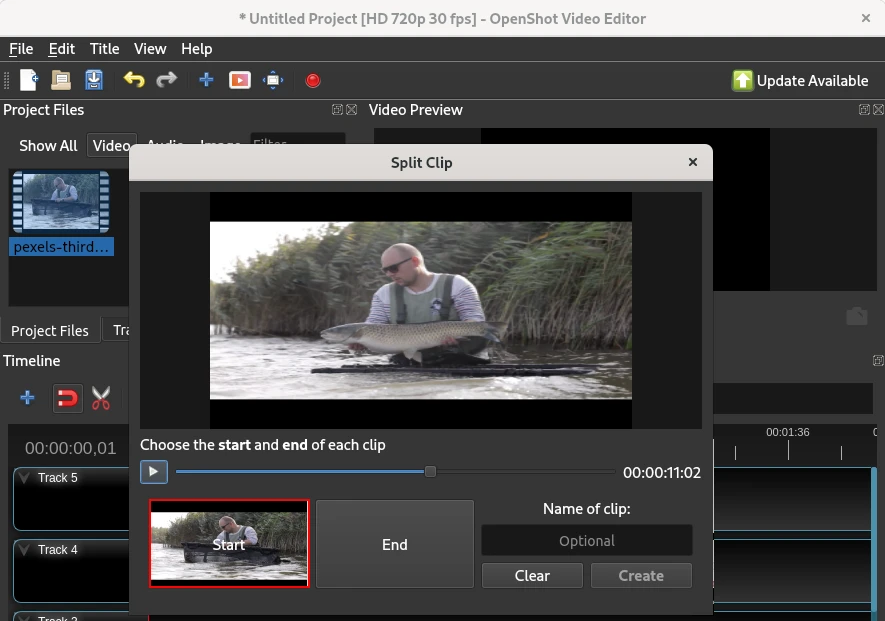Click the Clear button

[x=532, y=576]
